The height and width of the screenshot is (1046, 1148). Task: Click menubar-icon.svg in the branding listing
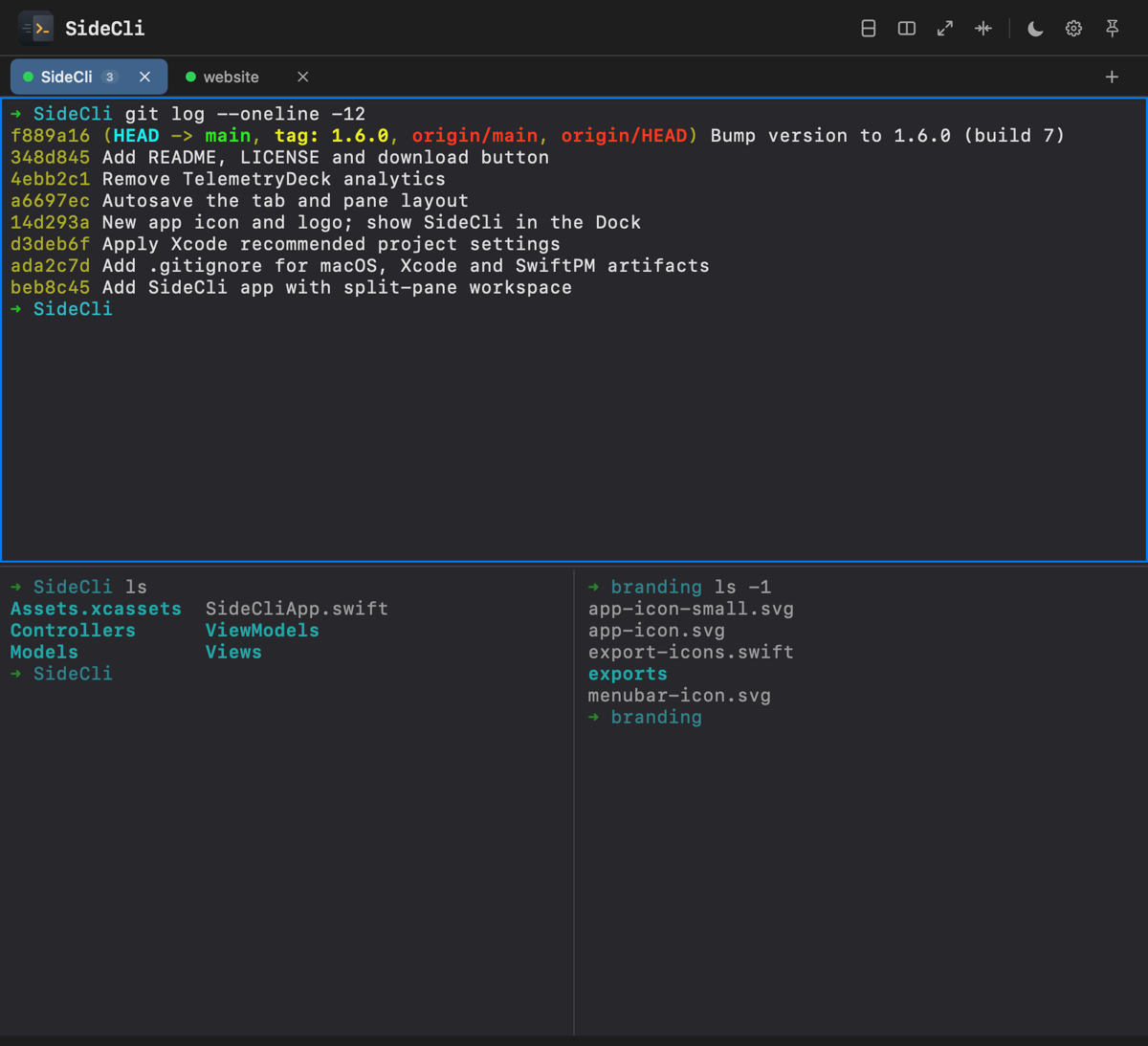[679, 696]
